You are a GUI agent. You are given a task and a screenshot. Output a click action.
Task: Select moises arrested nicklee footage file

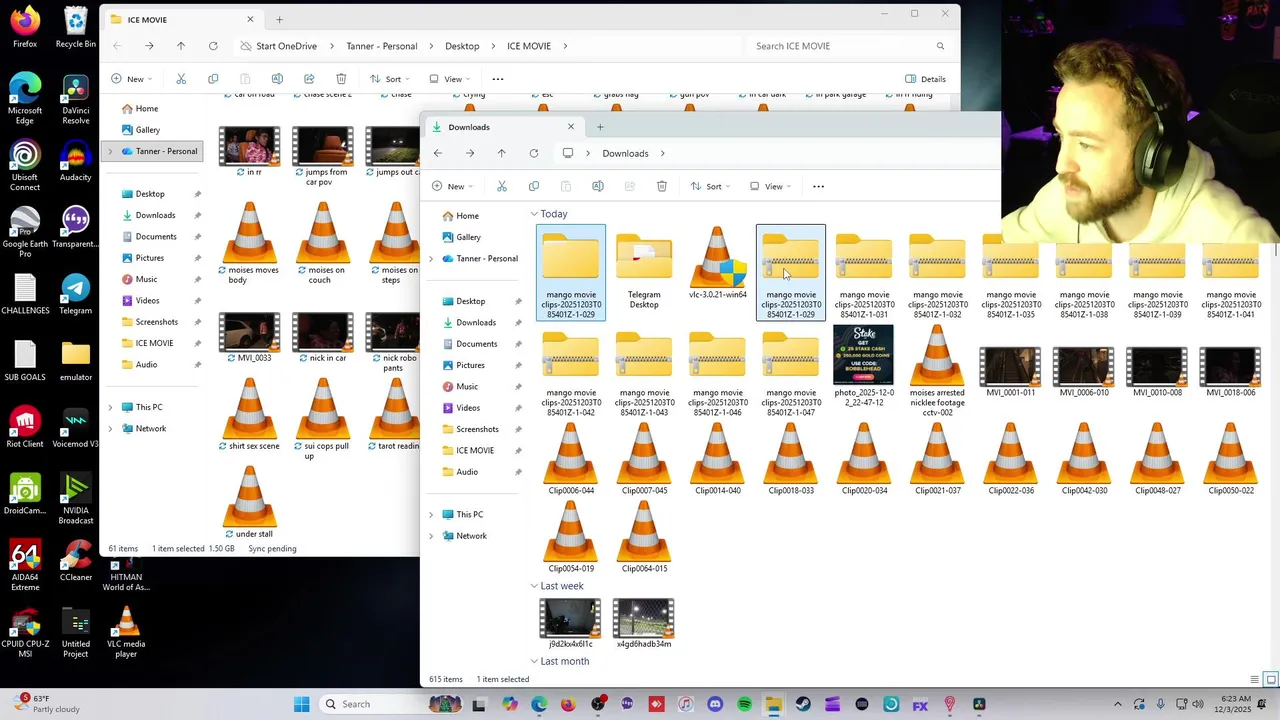937,372
